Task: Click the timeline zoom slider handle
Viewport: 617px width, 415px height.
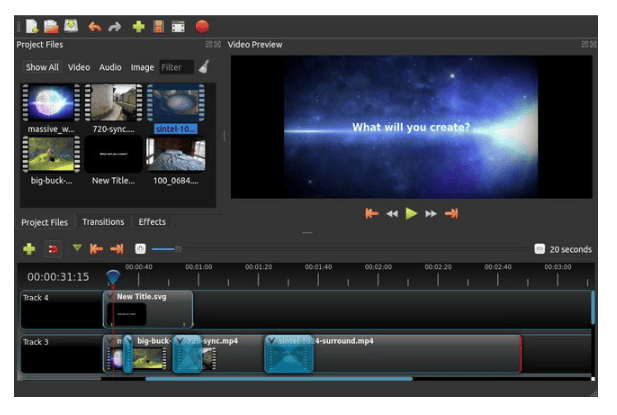Action: 178,249
